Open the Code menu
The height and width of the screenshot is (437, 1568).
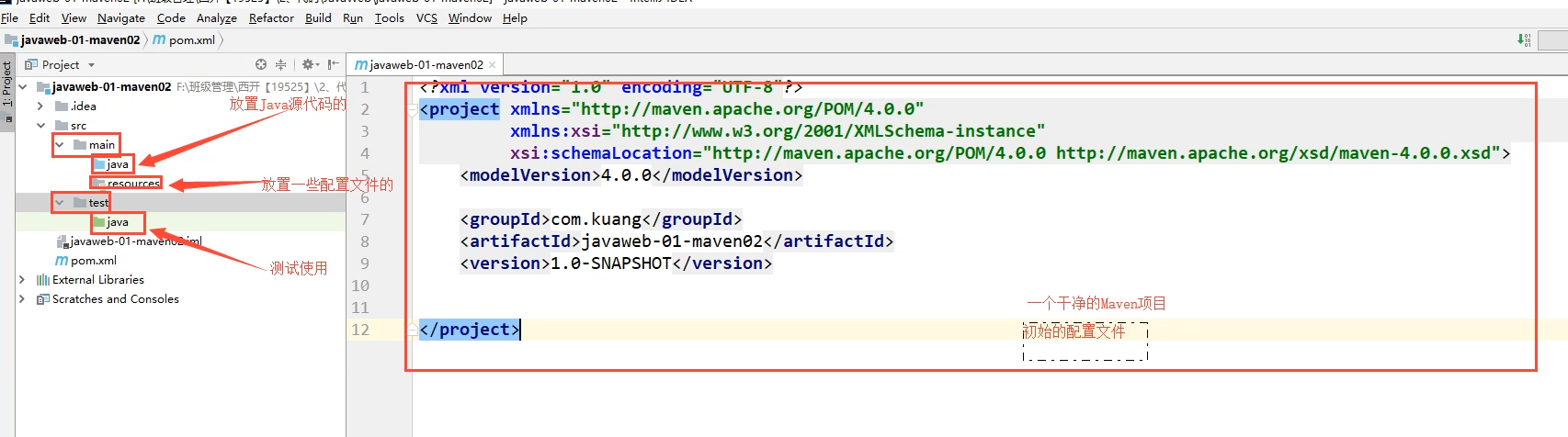(171, 17)
